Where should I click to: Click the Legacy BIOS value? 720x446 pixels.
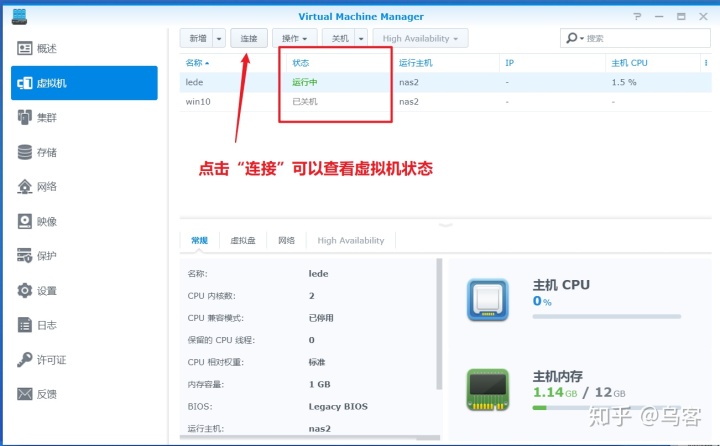338,406
